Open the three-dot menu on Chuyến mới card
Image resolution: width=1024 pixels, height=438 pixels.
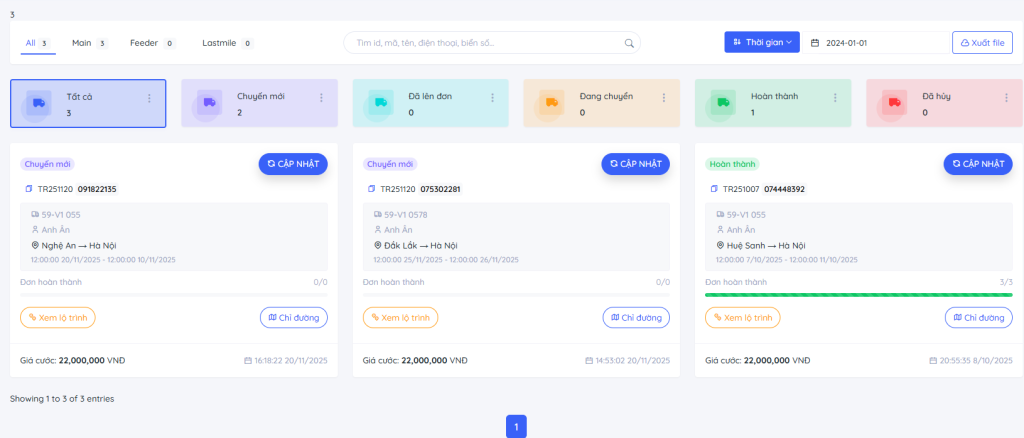click(x=321, y=98)
